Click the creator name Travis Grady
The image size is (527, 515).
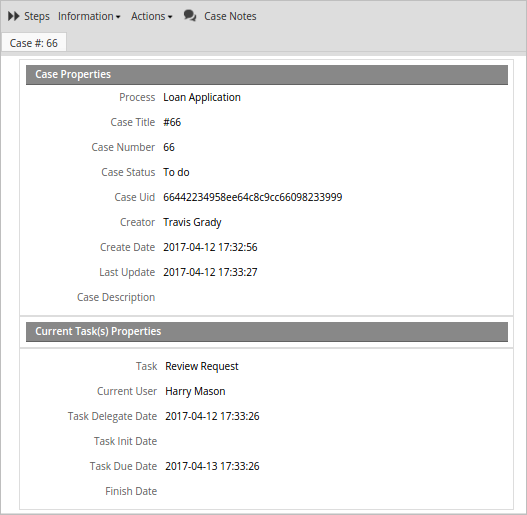[192, 223]
